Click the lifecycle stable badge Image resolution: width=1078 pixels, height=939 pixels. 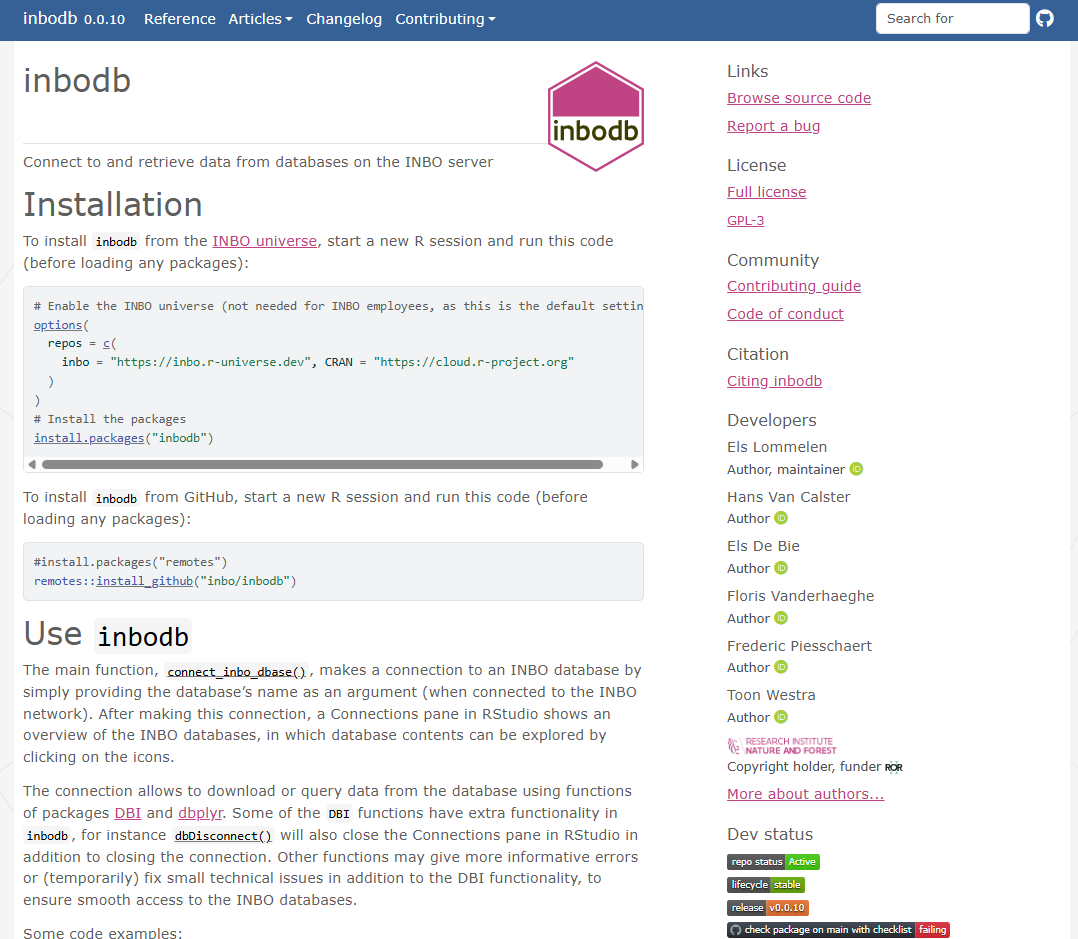pyautogui.click(x=766, y=885)
